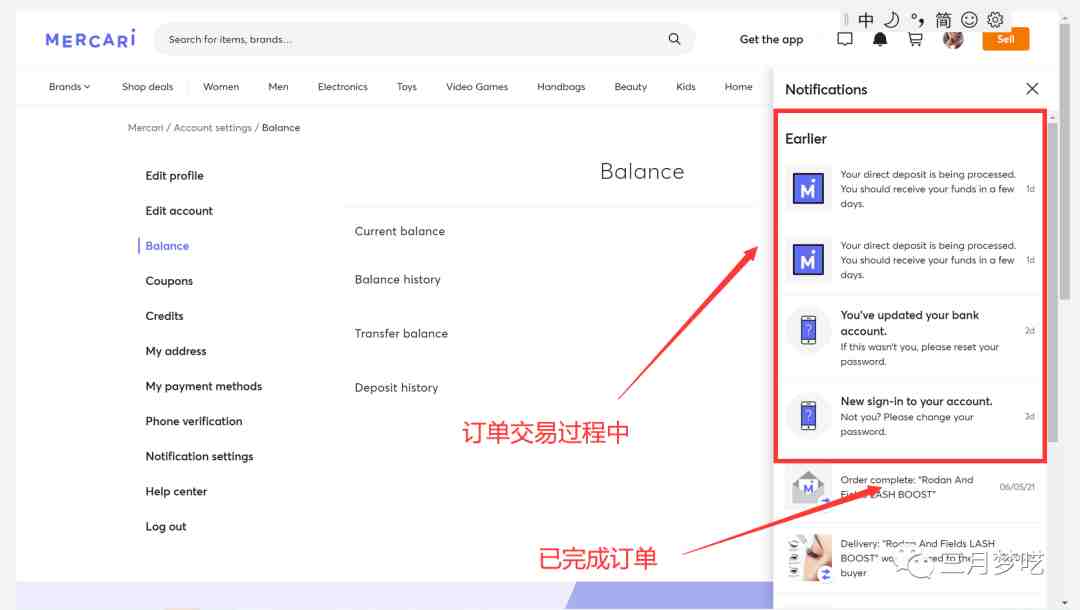Image resolution: width=1080 pixels, height=610 pixels.
Task: Open Help center
Action: pyautogui.click(x=176, y=492)
